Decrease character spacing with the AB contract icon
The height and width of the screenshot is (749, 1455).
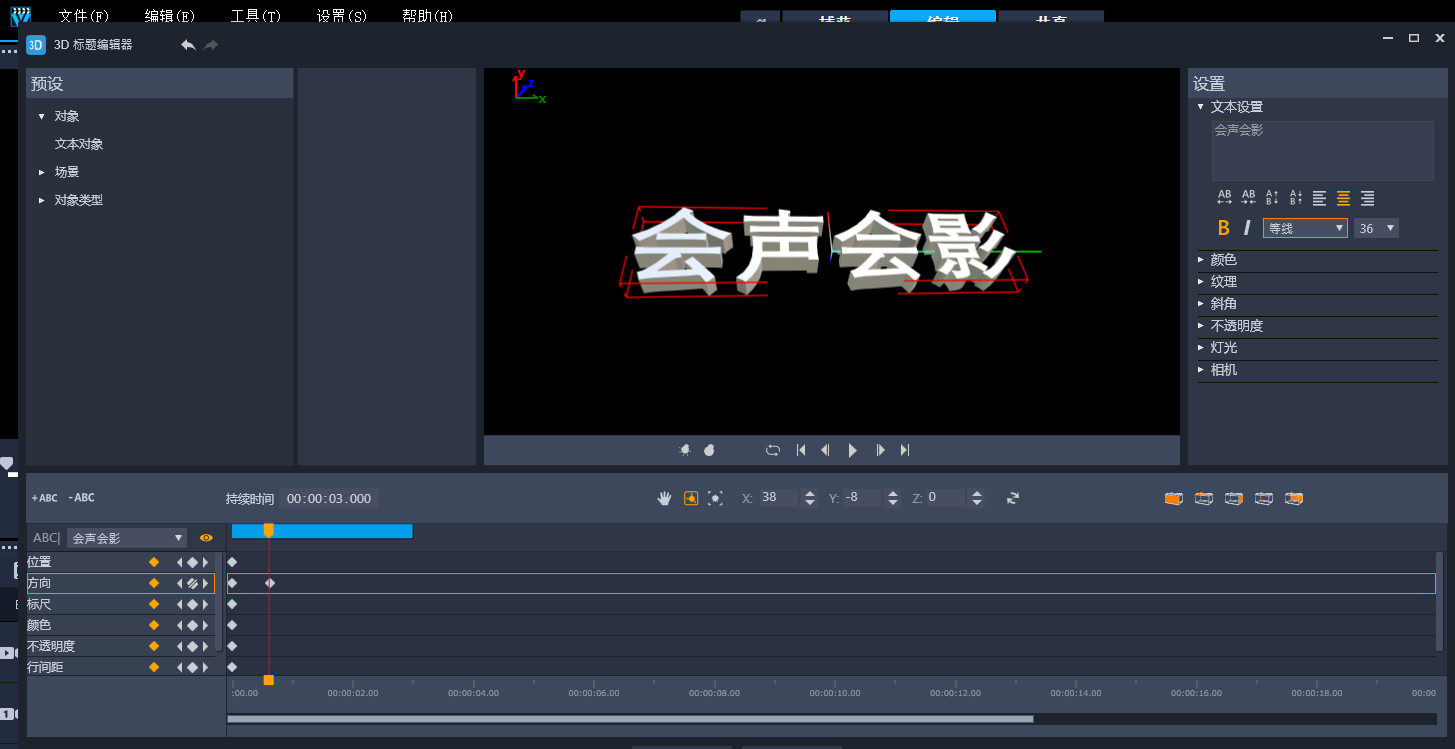[x=1248, y=198]
